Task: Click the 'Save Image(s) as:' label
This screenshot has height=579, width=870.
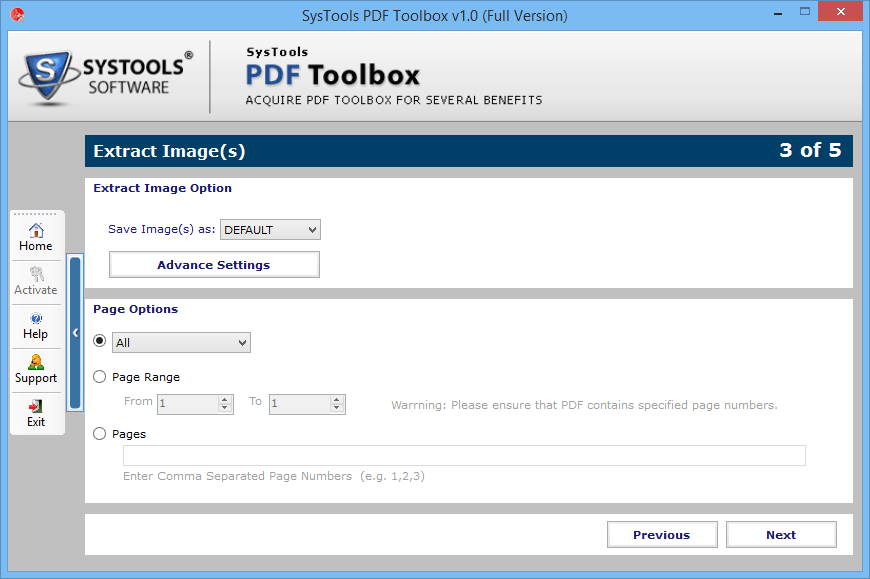Action: point(161,229)
